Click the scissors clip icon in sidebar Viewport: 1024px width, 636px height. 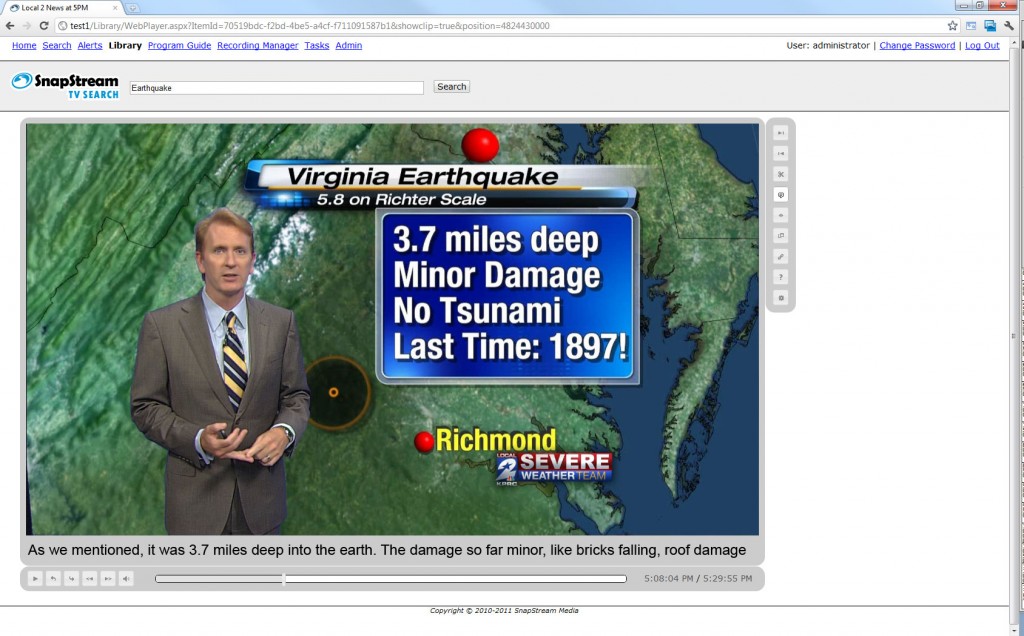point(781,174)
